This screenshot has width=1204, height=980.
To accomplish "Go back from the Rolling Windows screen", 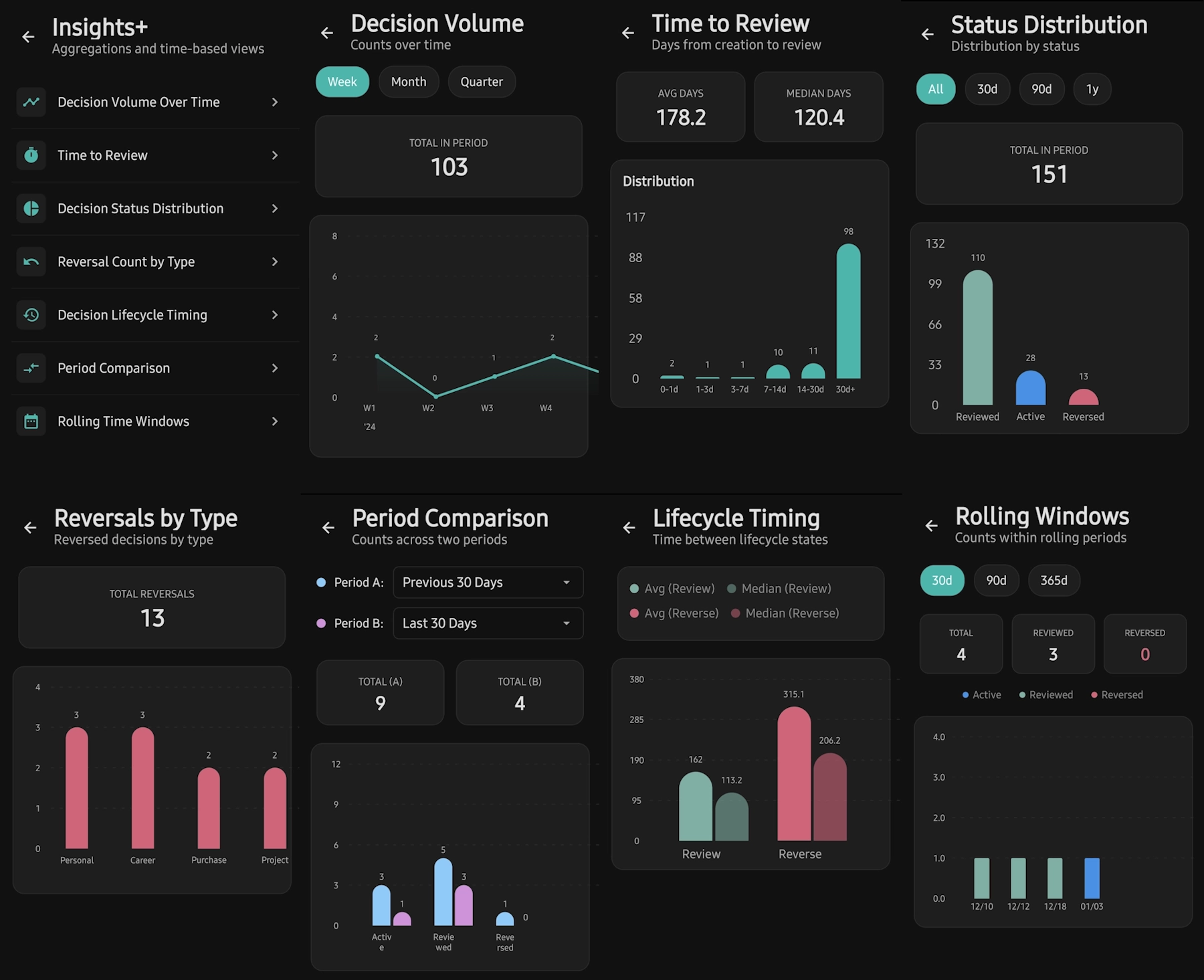I will click(x=932, y=526).
